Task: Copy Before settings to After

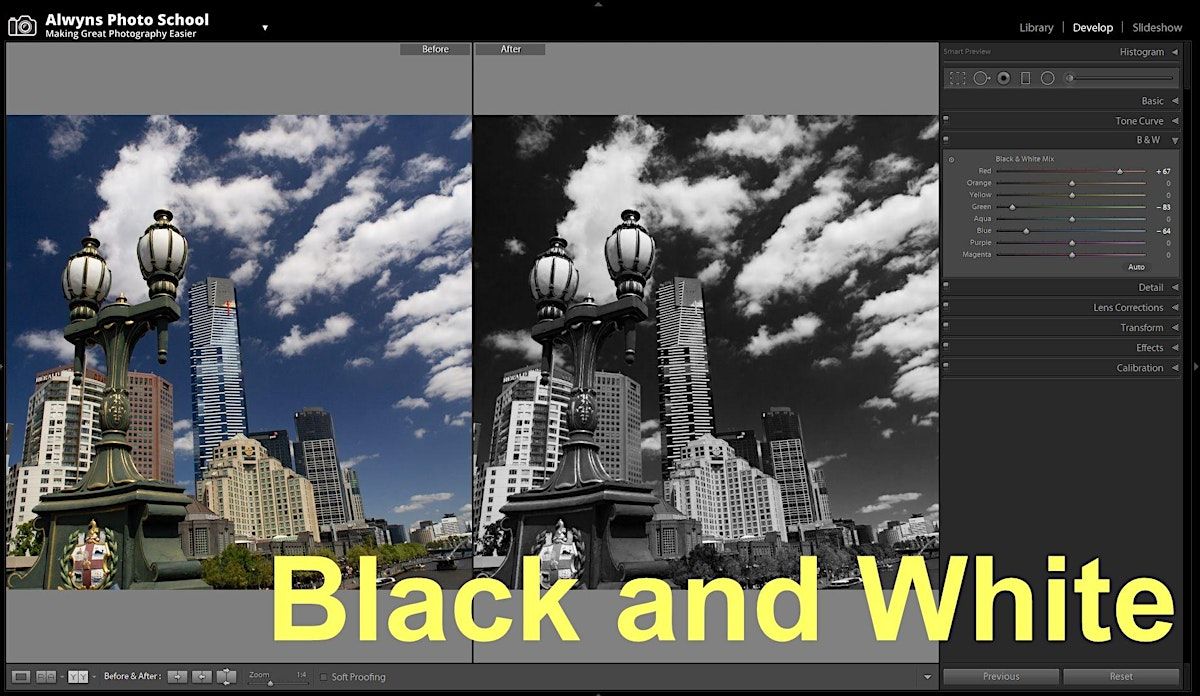Action: click(x=177, y=677)
